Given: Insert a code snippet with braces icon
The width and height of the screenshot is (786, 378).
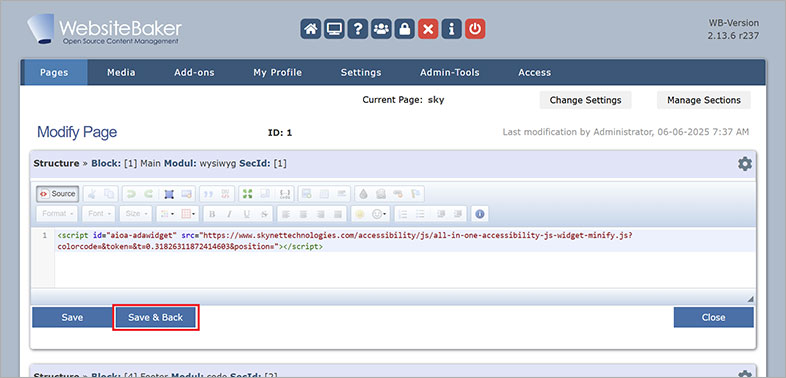Looking at the screenshot, I should (x=285, y=194).
